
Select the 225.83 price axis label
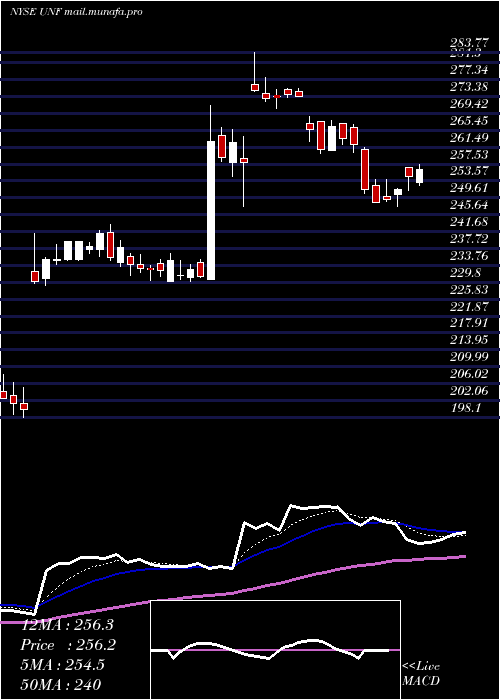(469, 290)
